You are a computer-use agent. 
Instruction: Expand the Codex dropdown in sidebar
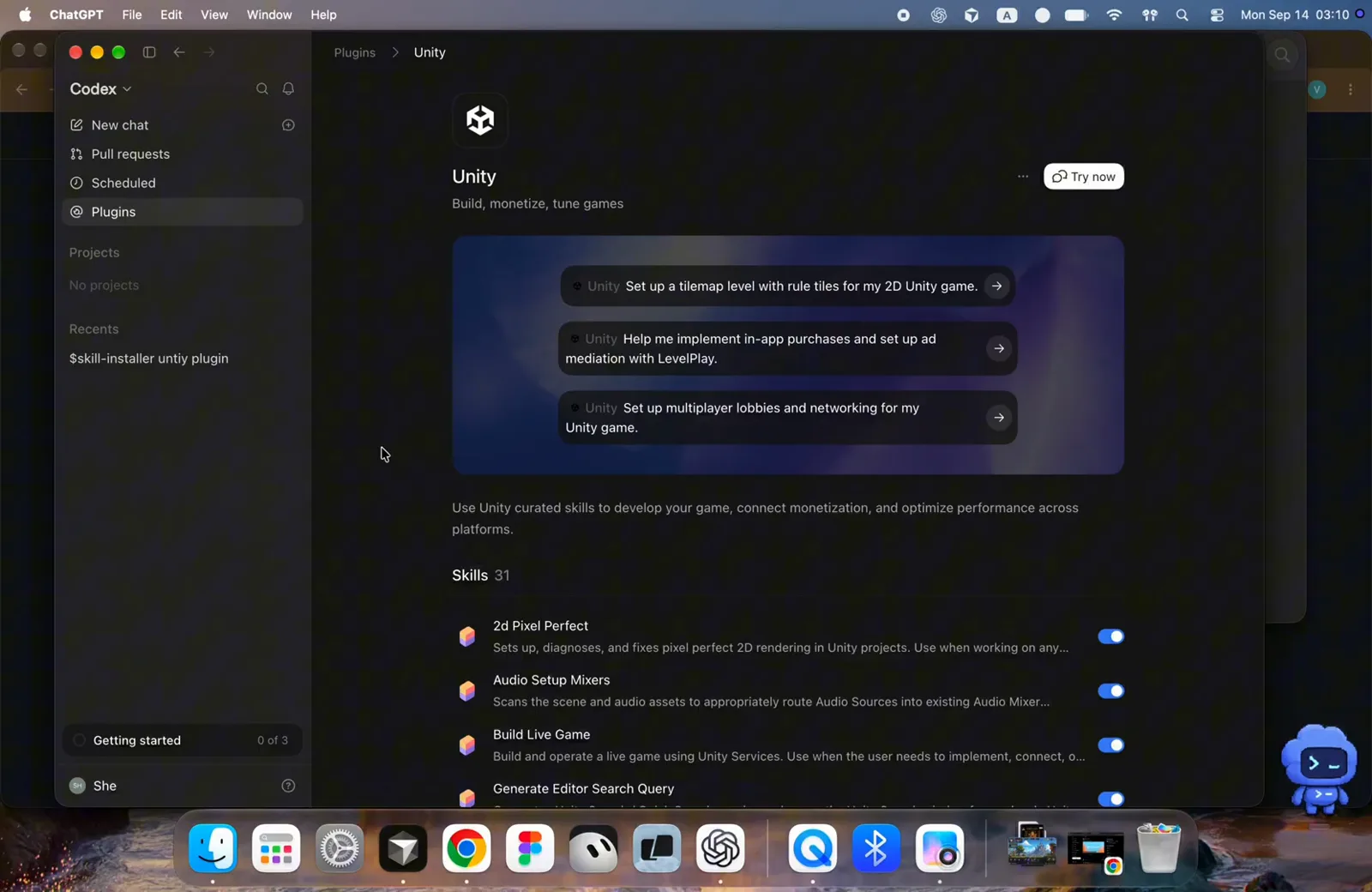(x=100, y=89)
